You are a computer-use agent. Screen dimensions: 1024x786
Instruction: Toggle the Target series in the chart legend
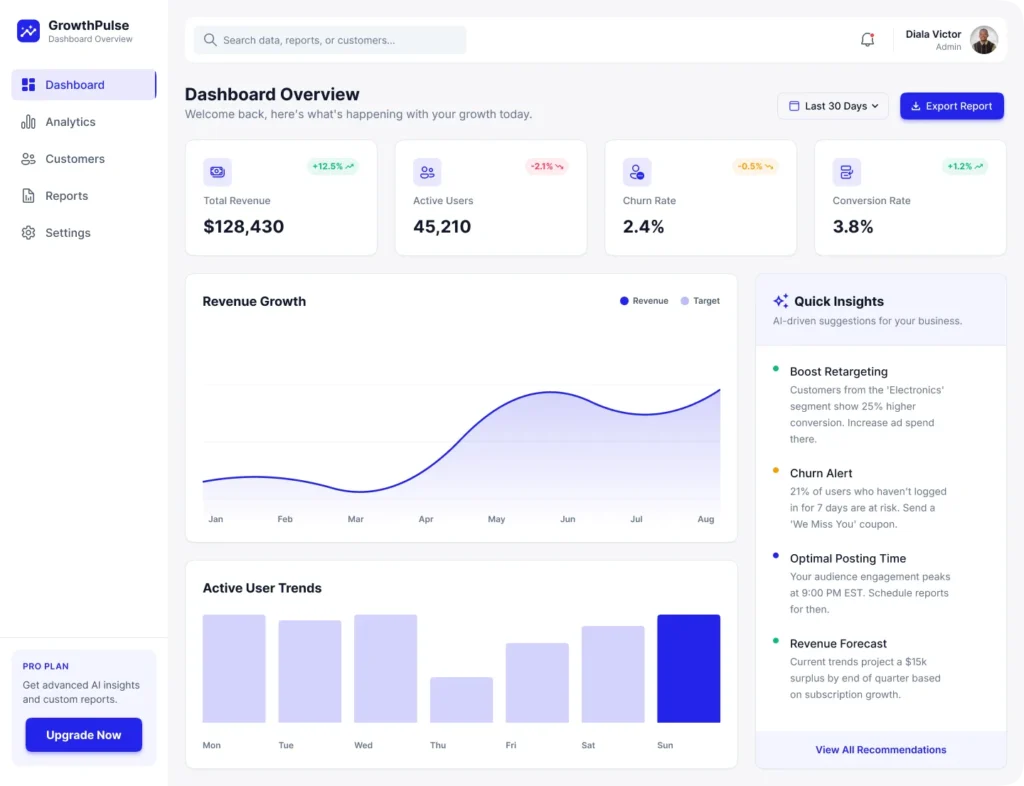click(700, 300)
